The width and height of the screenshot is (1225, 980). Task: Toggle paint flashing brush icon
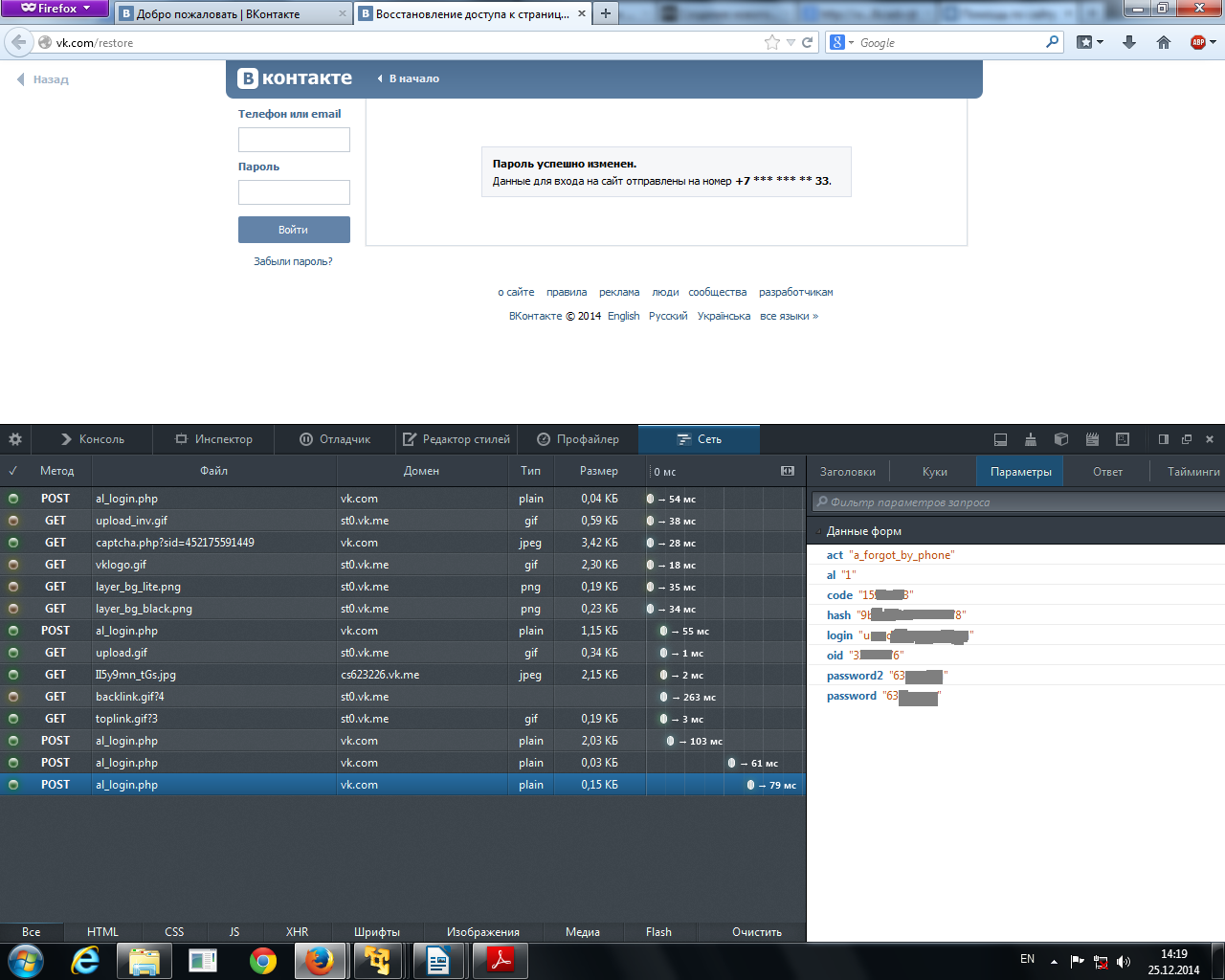1031,439
